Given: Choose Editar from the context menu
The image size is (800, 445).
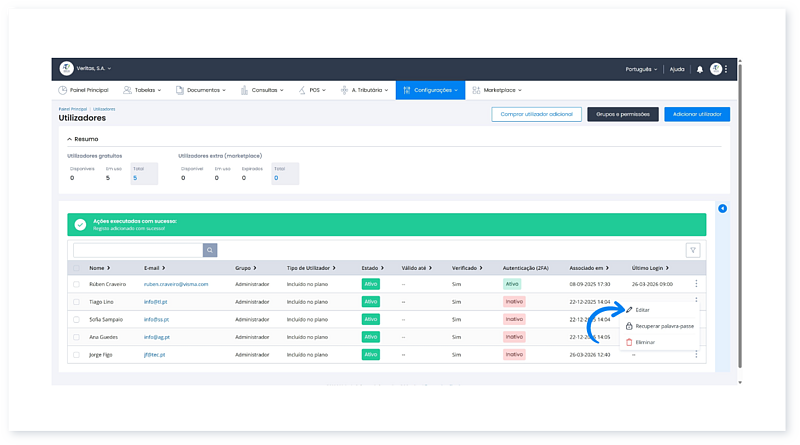Looking at the screenshot, I should point(642,310).
